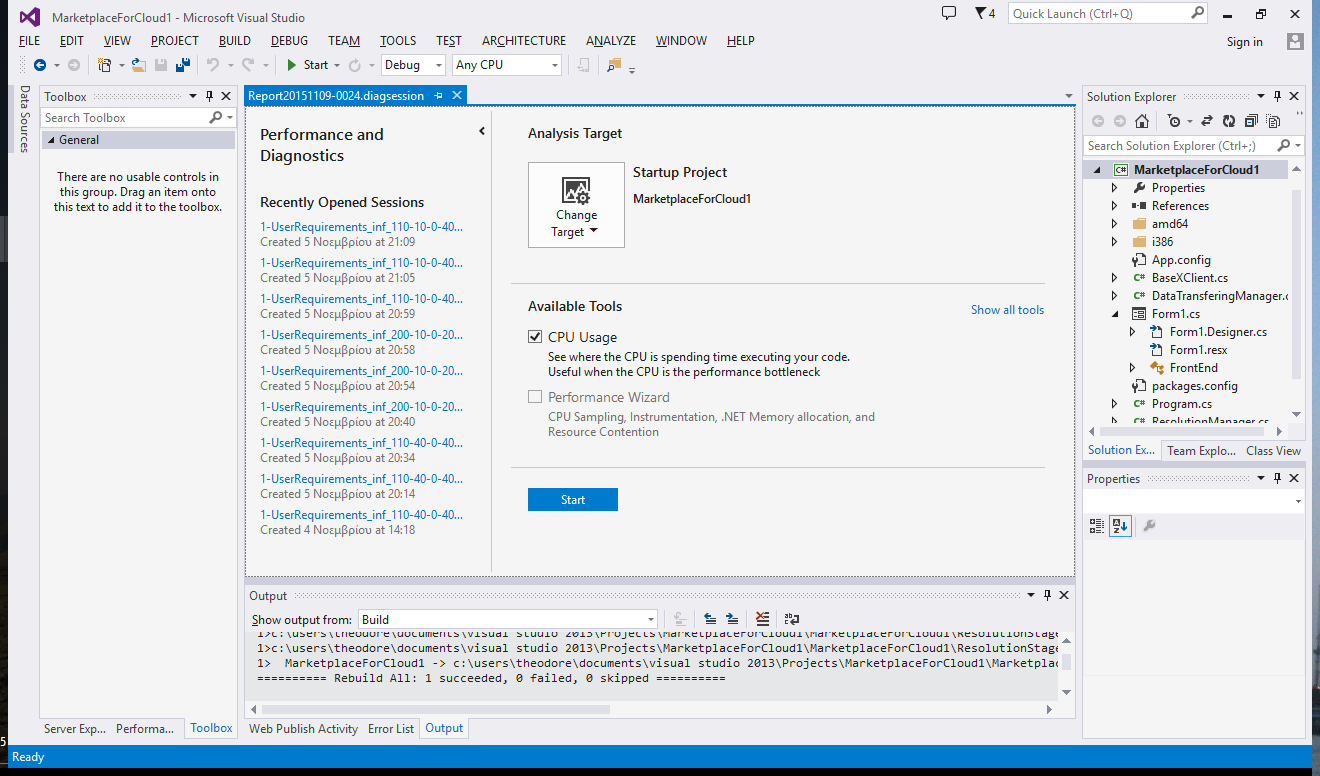Image resolution: width=1320 pixels, height=776 pixels.
Task: Open the FILE menu
Action: pos(30,41)
